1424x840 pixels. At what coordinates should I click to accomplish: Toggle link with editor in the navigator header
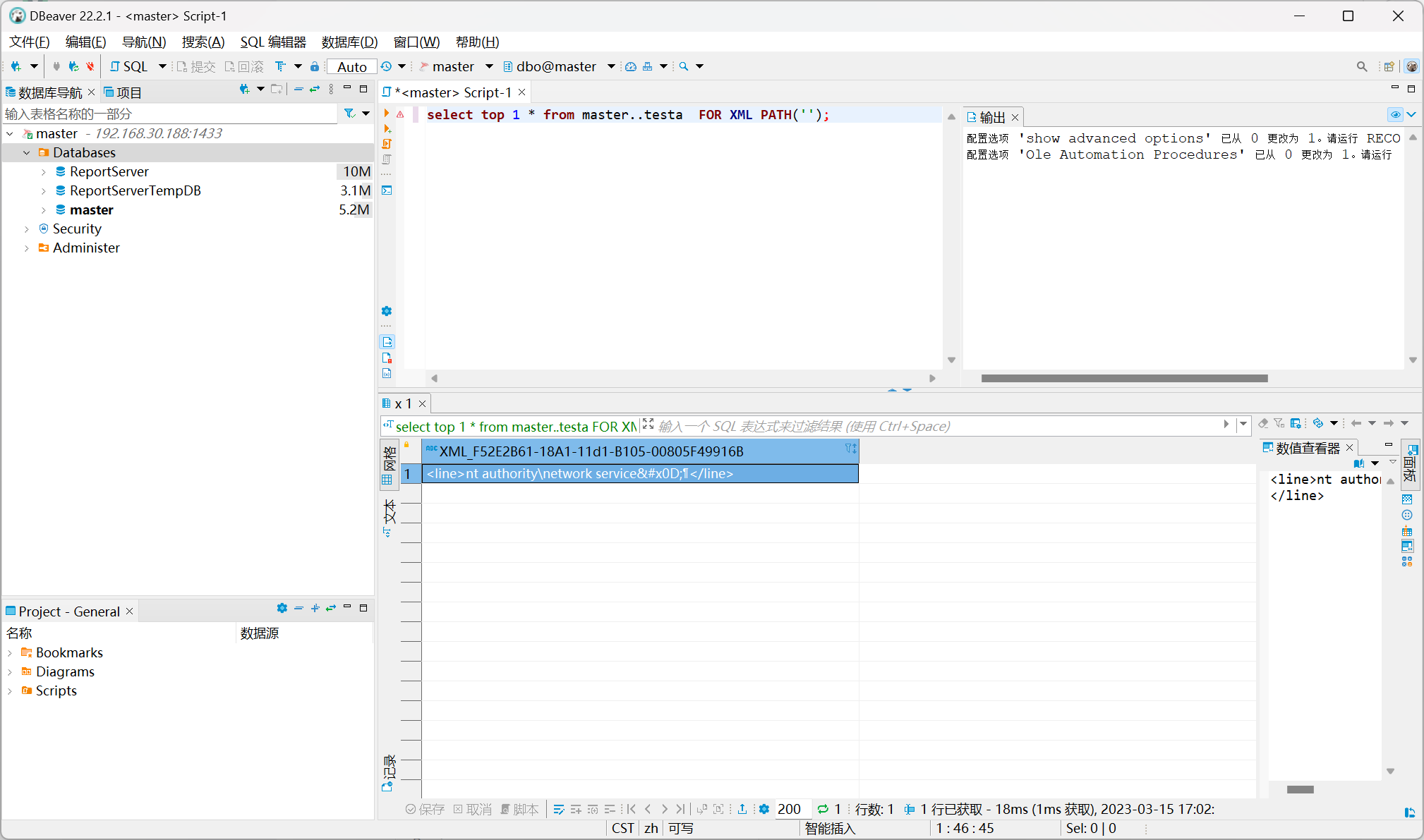click(315, 90)
